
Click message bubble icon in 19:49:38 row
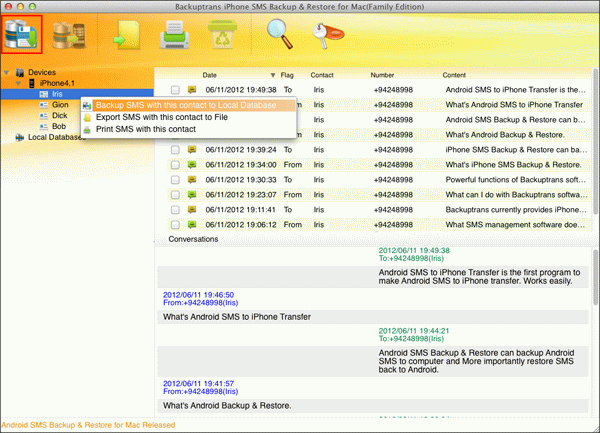click(192, 90)
